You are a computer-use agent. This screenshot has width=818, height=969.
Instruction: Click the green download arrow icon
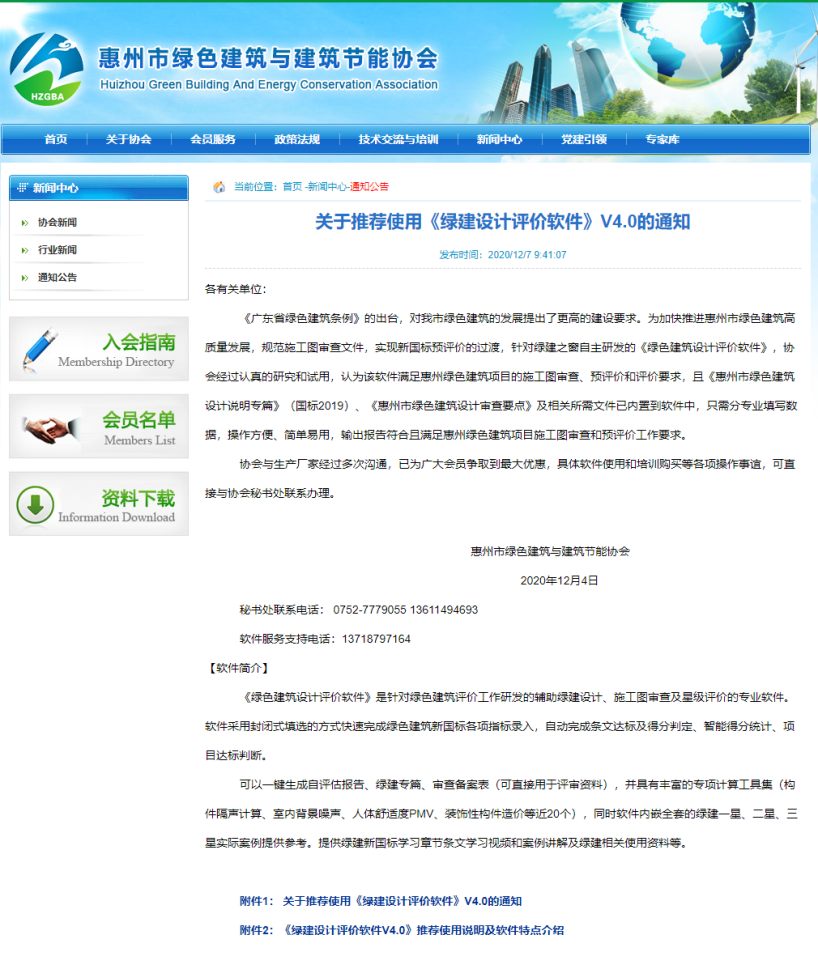(x=35, y=504)
